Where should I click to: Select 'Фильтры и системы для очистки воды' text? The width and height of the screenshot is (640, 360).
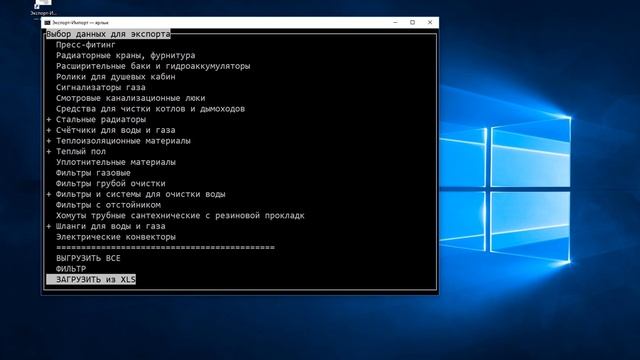(x=140, y=194)
